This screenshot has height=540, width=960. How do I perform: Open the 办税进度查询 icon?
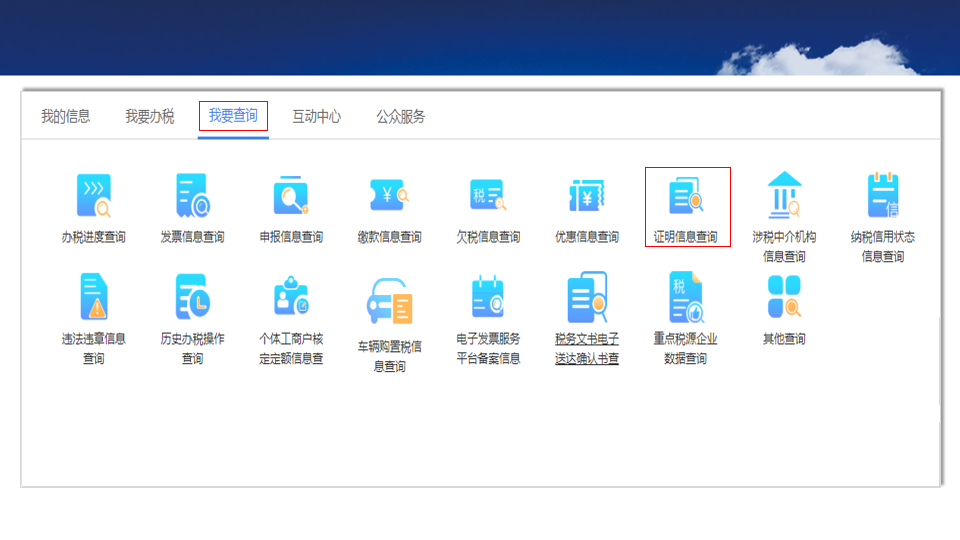point(94,196)
